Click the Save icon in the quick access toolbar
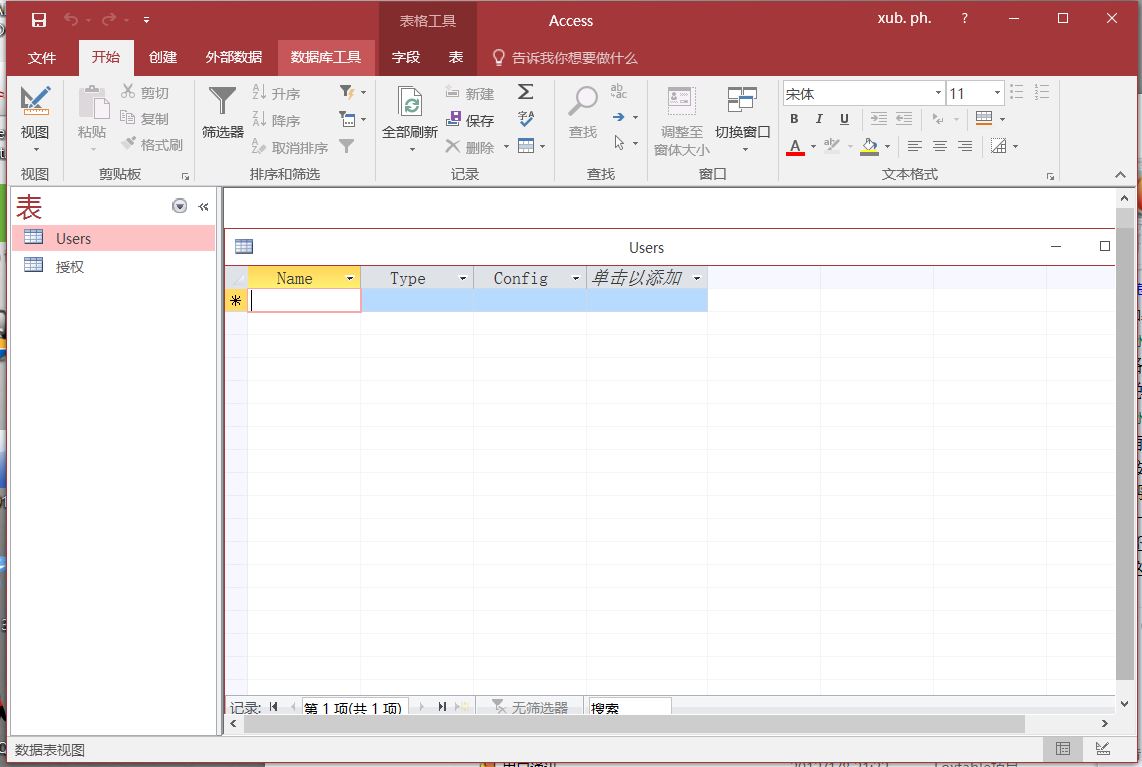Image resolution: width=1142 pixels, height=767 pixels. pyautogui.click(x=39, y=20)
